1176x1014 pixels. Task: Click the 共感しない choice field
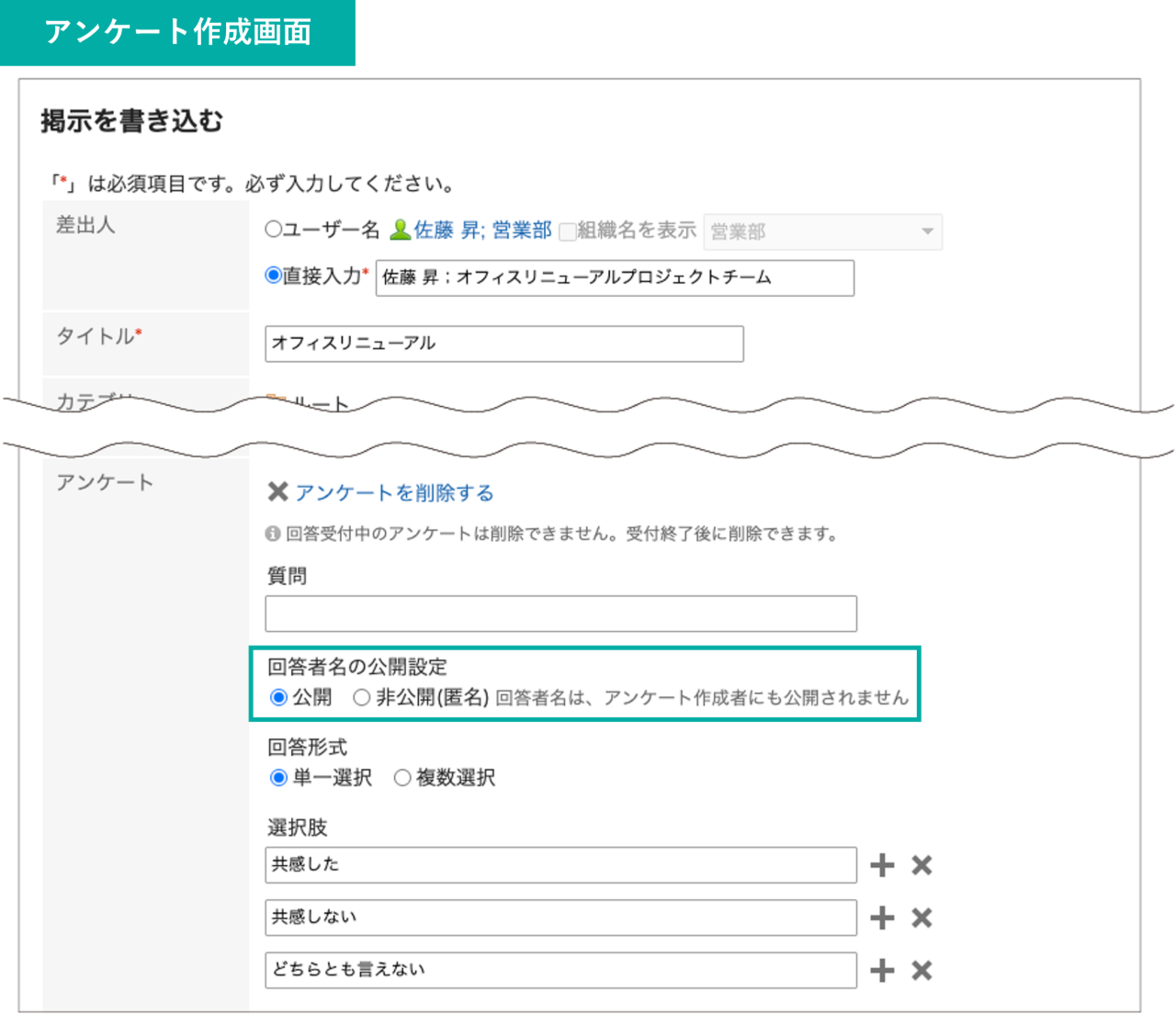pos(561,918)
